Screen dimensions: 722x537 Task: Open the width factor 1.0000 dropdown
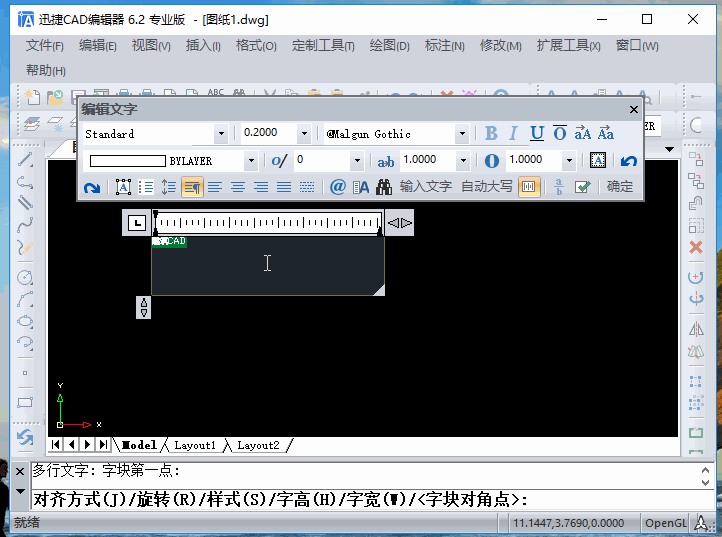(569, 161)
